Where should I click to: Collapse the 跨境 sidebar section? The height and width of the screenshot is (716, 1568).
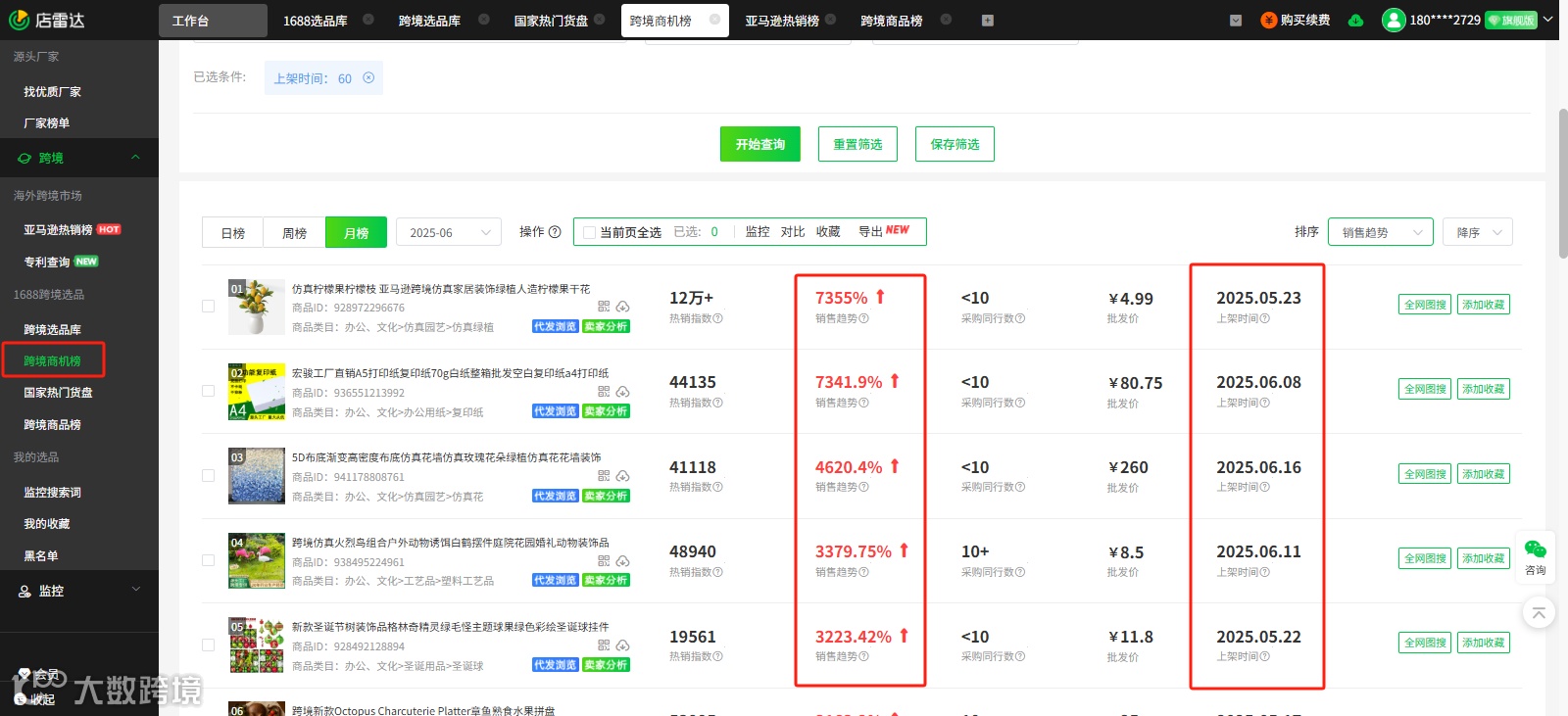coord(135,157)
